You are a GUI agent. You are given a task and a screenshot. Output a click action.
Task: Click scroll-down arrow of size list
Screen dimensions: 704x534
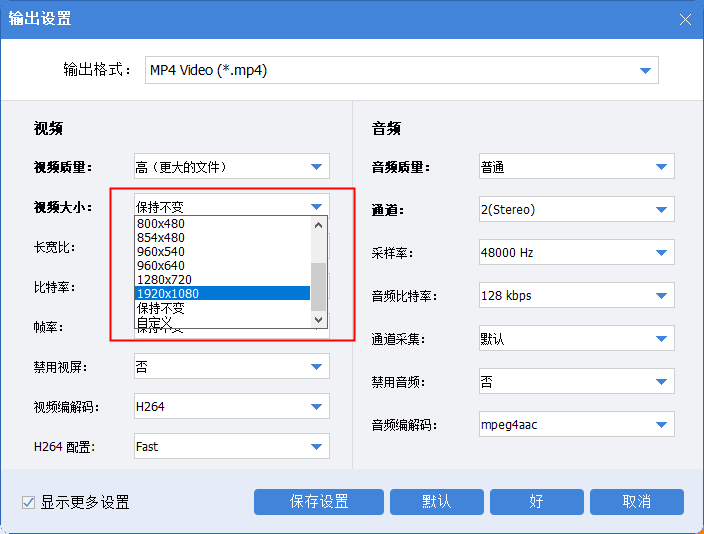pyautogui.click(x=318, y=320)
